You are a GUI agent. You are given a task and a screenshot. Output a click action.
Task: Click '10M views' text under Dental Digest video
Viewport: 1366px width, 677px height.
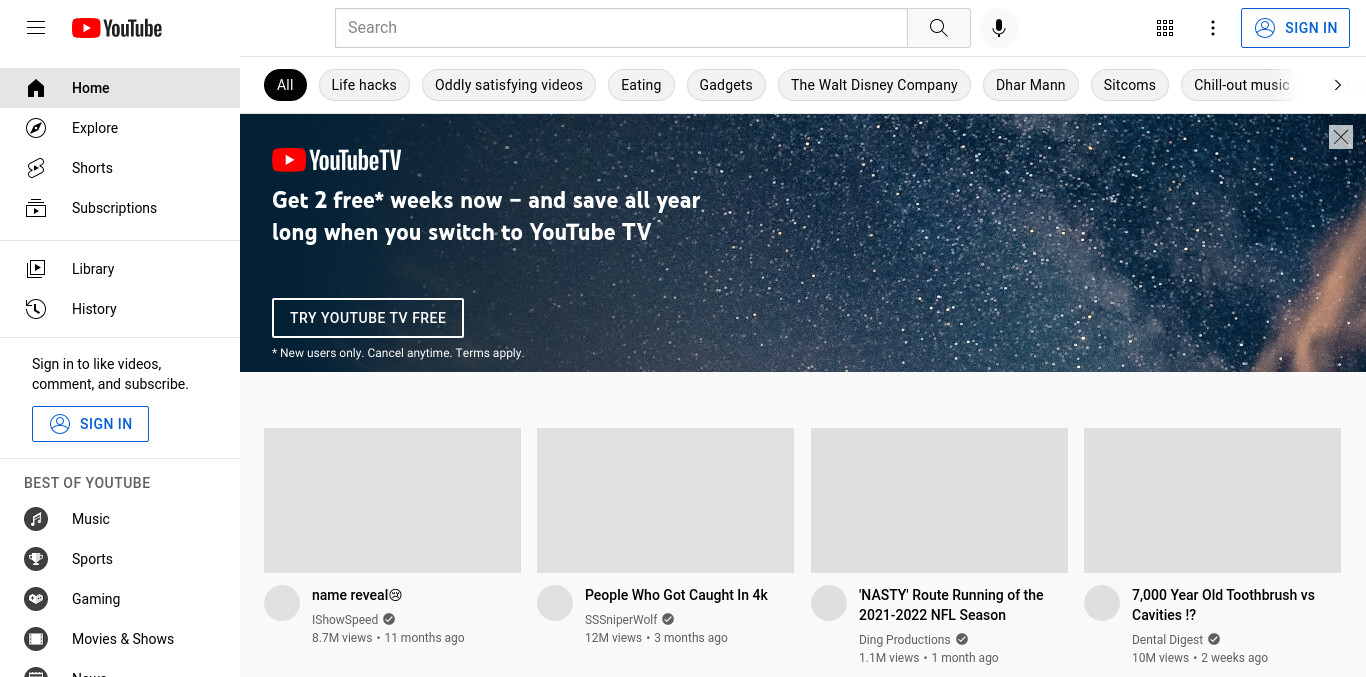[1160, 658]
